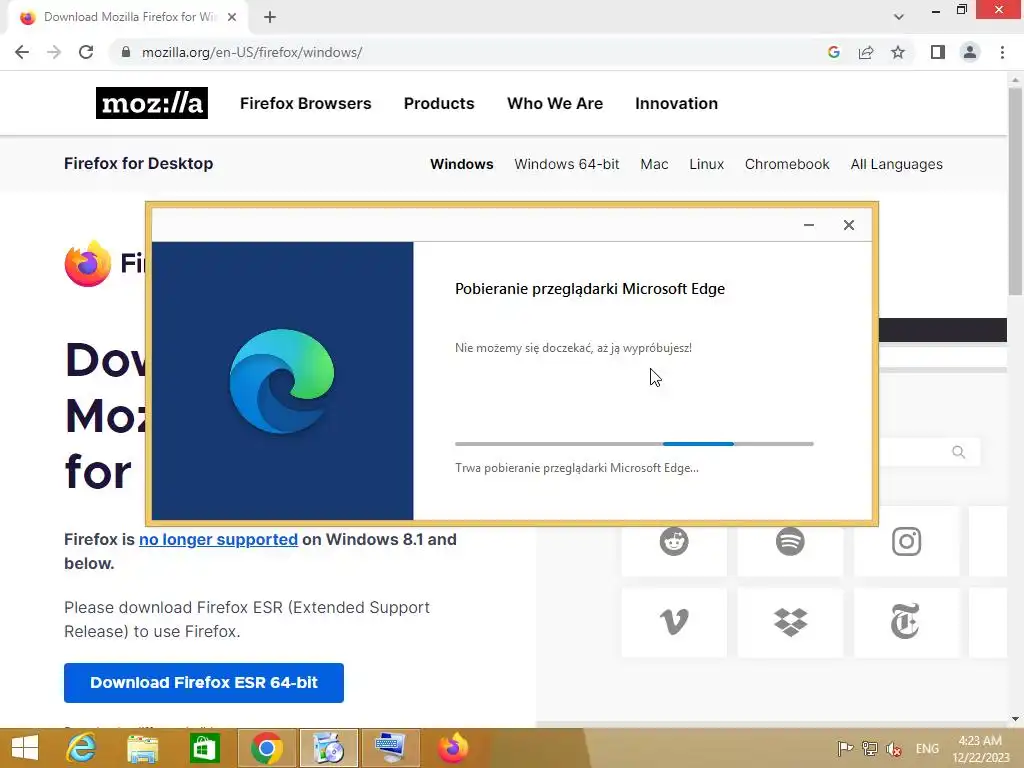1024x768 pixels.
Task: Open the Google icon in address bar
Action: click(x=833, y=52)
